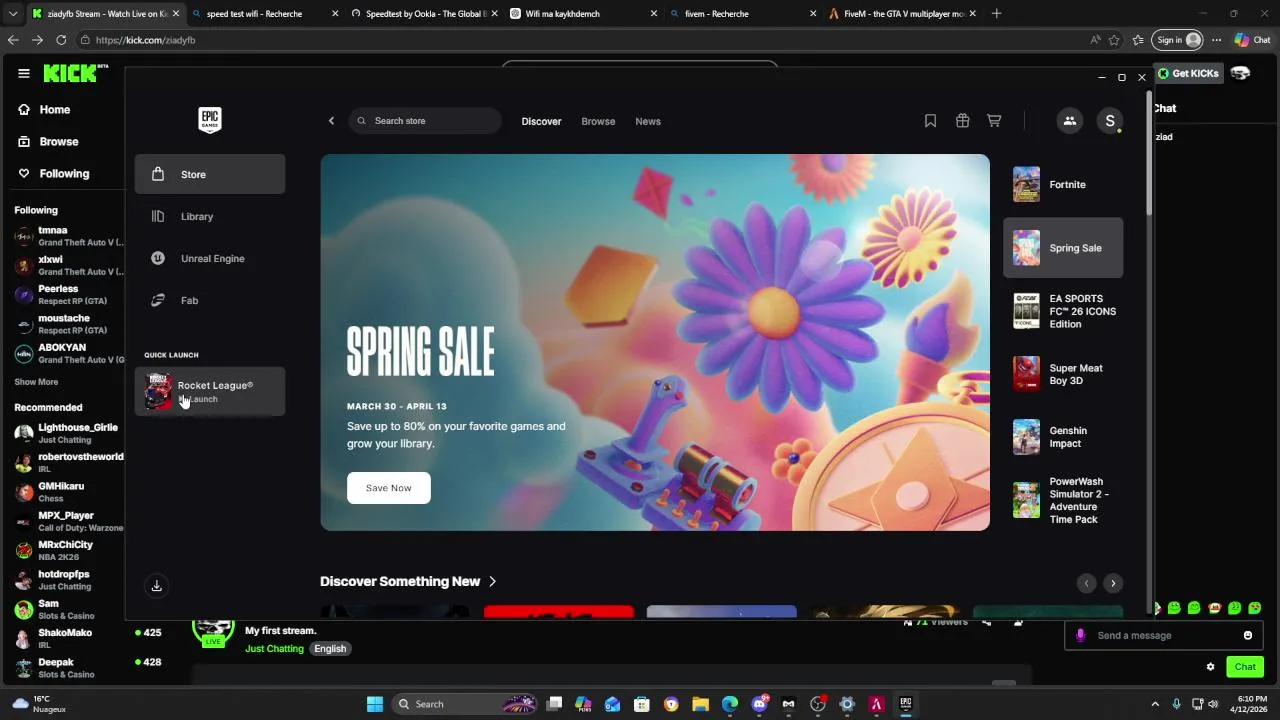The height and width of the screenshot is (720, 1280).
Task: Switch to FiveM GTA V browser tab
Action: pos(900,14)
